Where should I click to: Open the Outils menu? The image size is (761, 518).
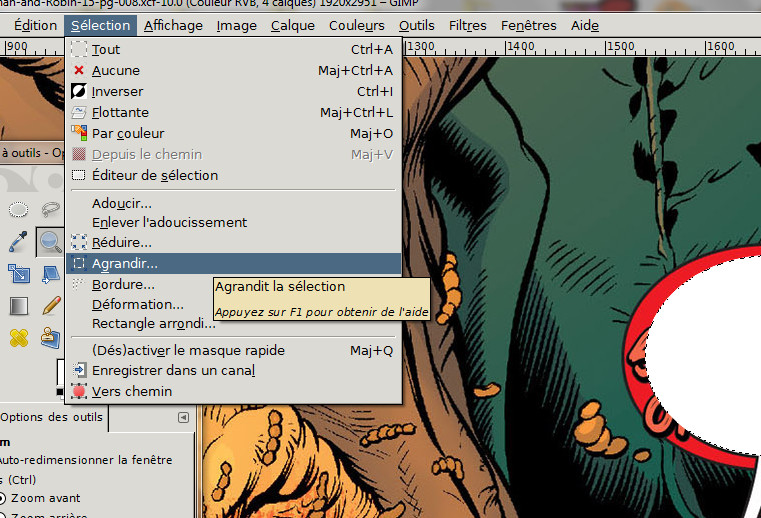(x=416, y=25)
